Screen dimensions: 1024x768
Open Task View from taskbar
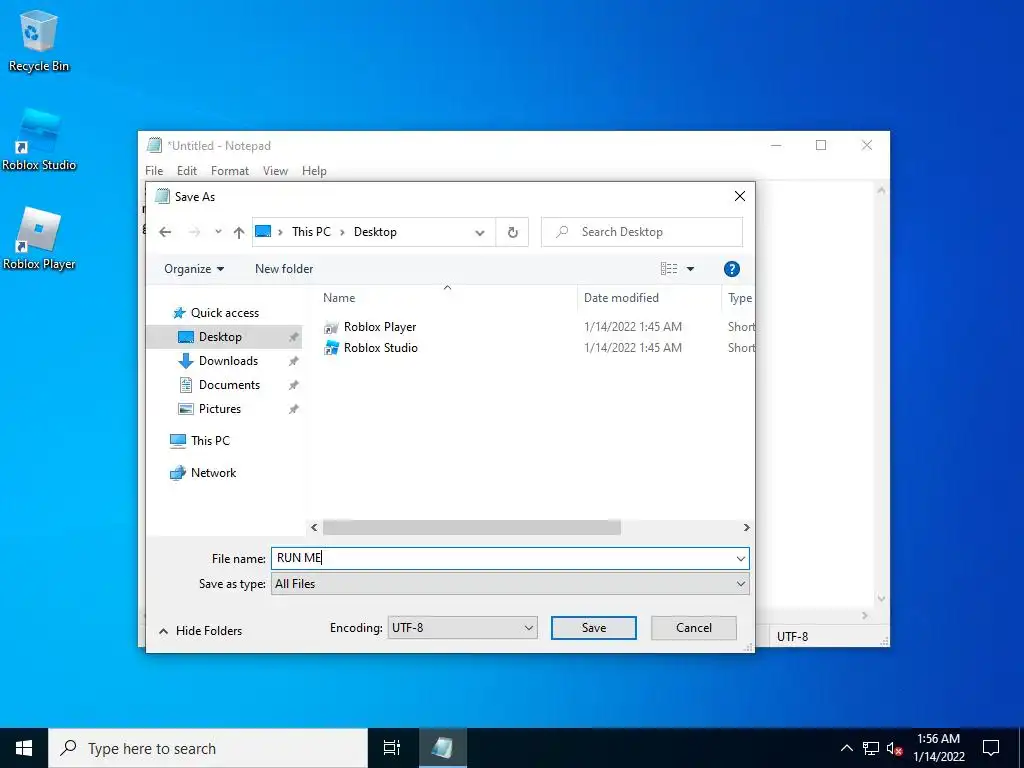click(x=392, y=748)
